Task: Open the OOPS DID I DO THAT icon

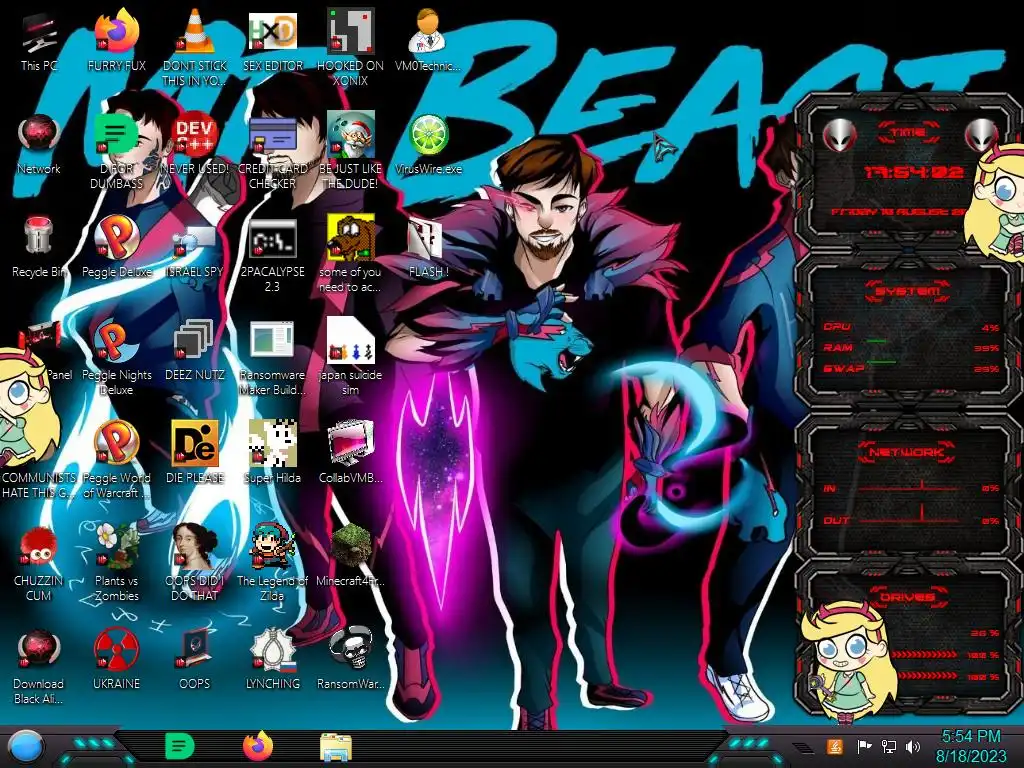Action: pos(195,563)
